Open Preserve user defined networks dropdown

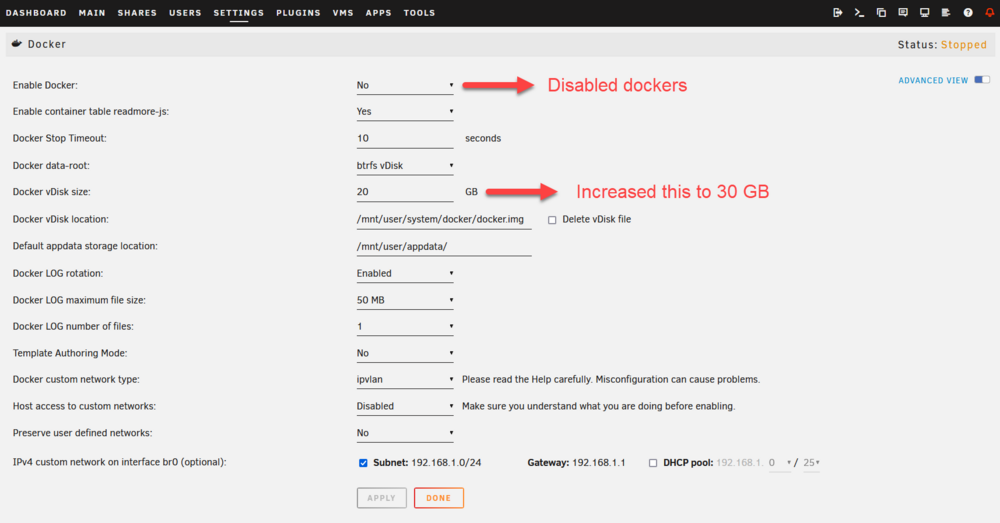coord(405,433)
